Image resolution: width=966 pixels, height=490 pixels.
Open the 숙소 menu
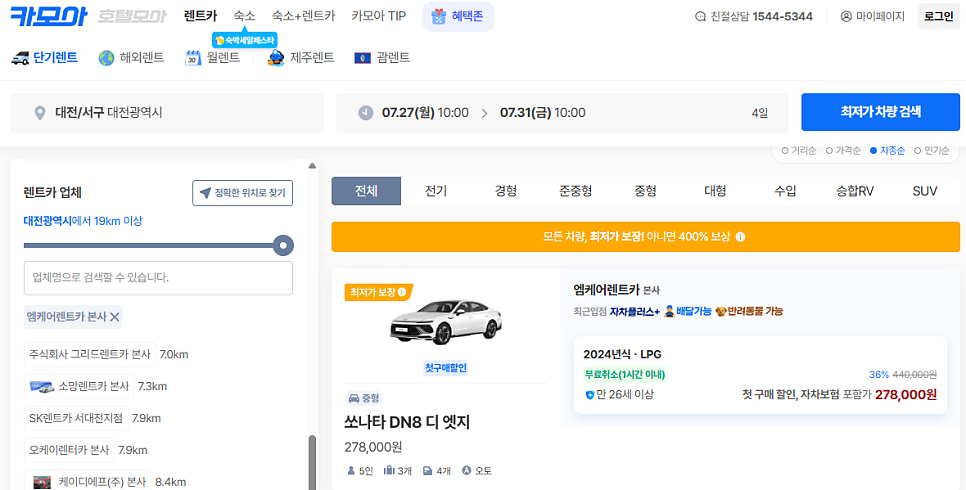tap(244, 16)
